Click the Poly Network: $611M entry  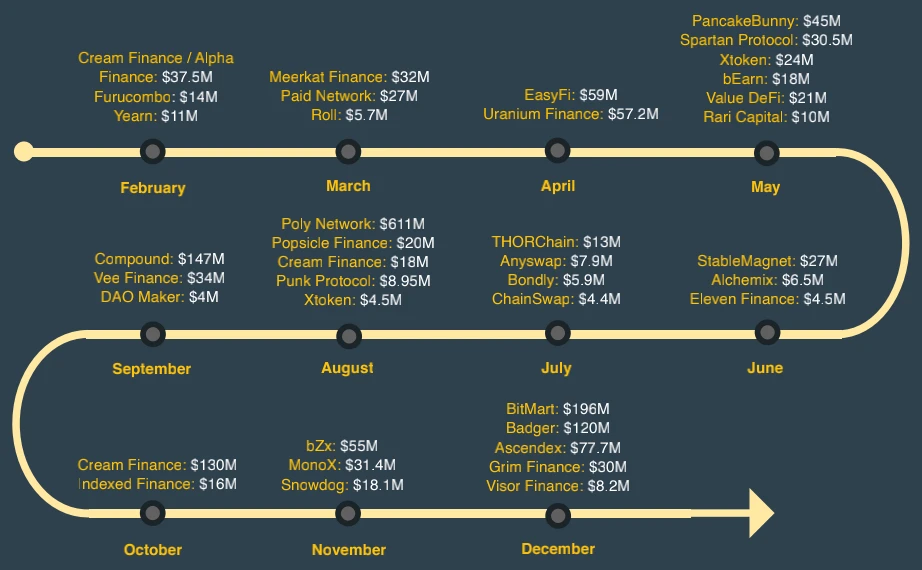(353, 224)
